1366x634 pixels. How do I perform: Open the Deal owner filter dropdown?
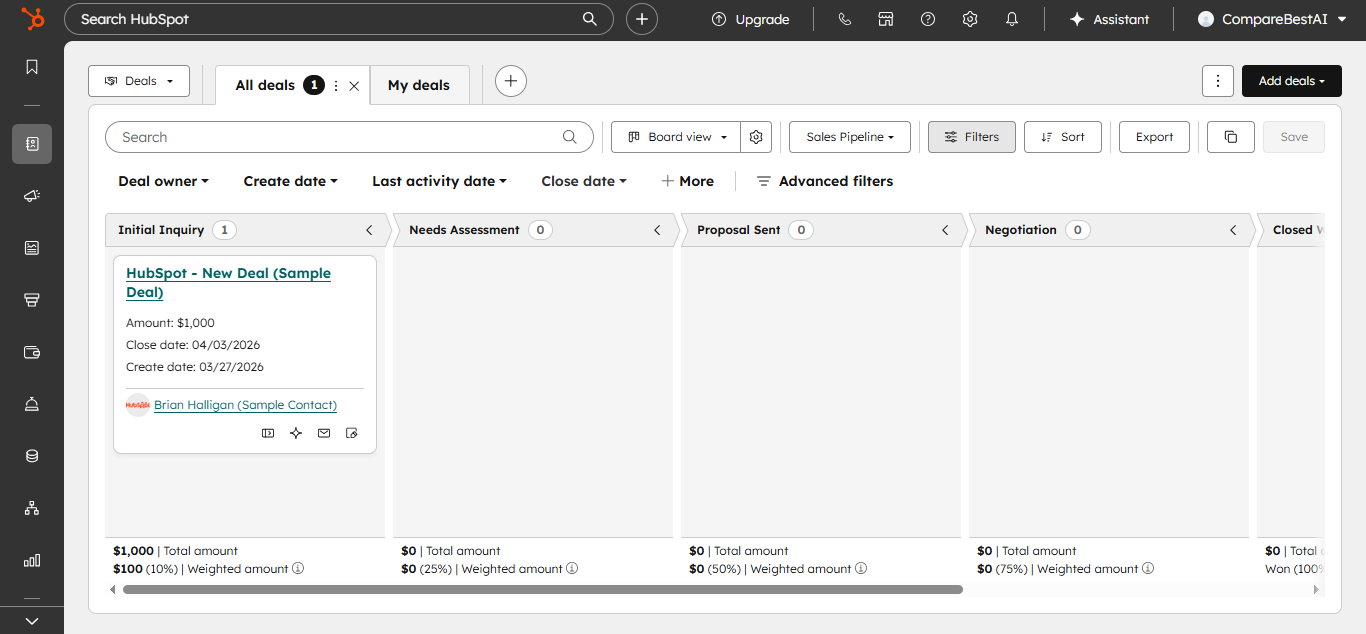point(164,181)
